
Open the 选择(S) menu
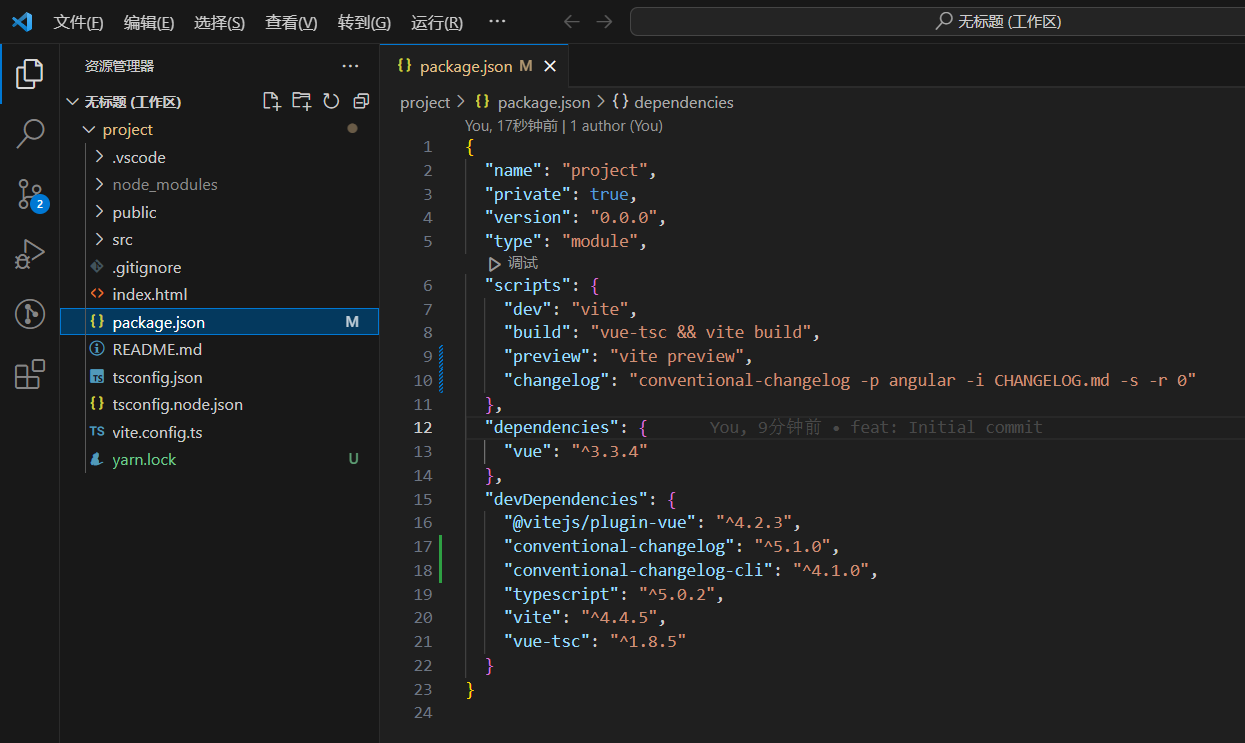click(219, 22)
